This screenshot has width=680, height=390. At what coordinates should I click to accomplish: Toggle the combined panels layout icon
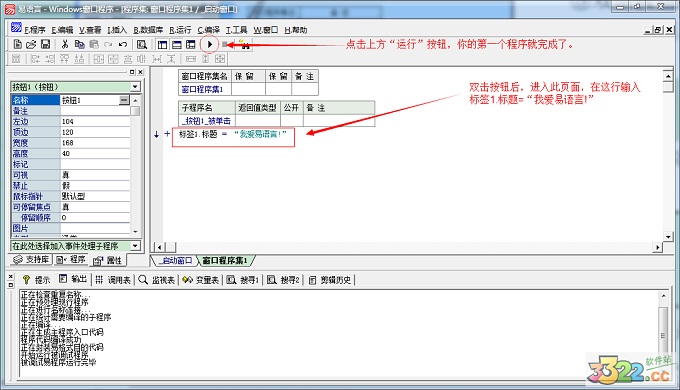point(191,44)
